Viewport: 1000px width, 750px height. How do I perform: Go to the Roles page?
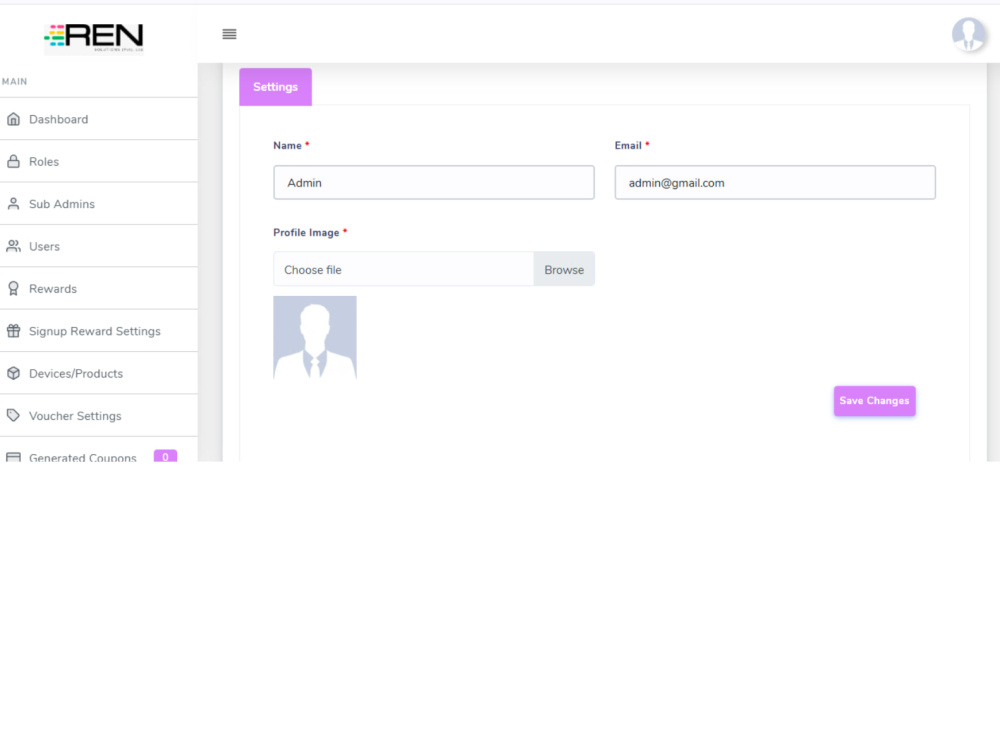pos(99,161)
